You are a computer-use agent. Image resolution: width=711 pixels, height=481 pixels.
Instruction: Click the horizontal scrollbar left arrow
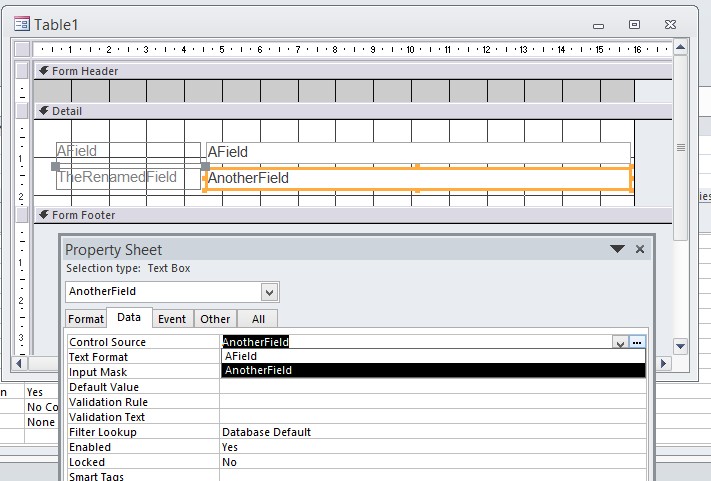19,363
